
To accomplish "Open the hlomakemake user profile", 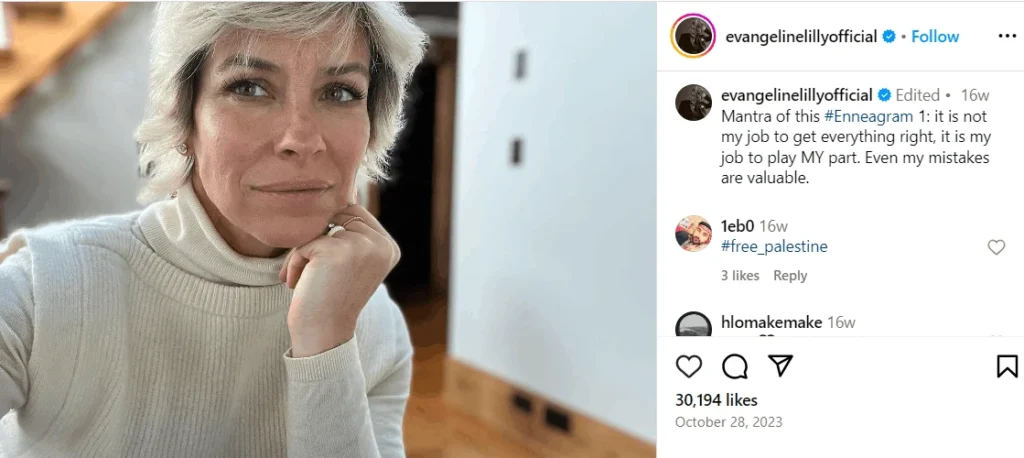I will (771, 322).
